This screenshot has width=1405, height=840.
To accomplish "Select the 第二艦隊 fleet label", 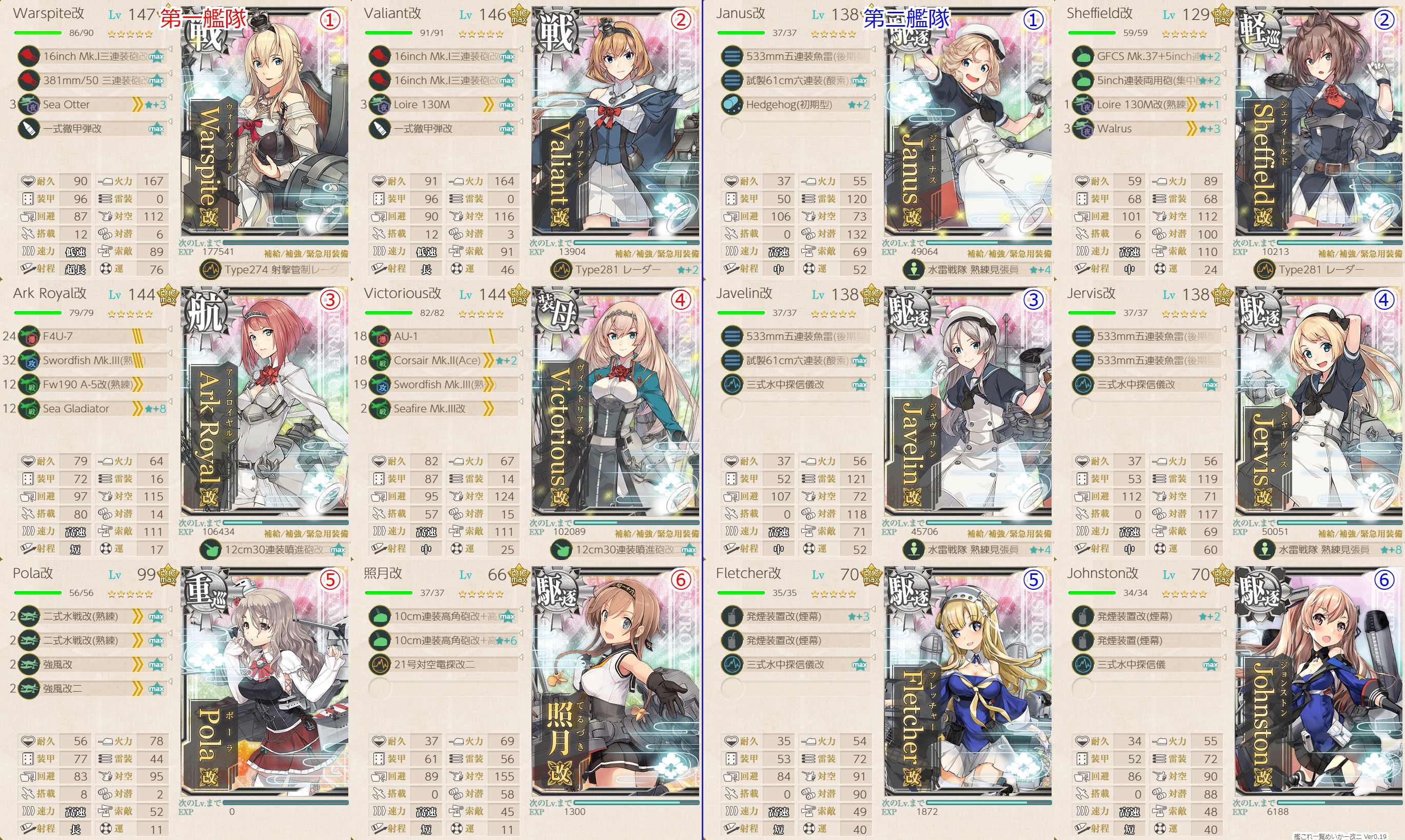I will [906, 18].
